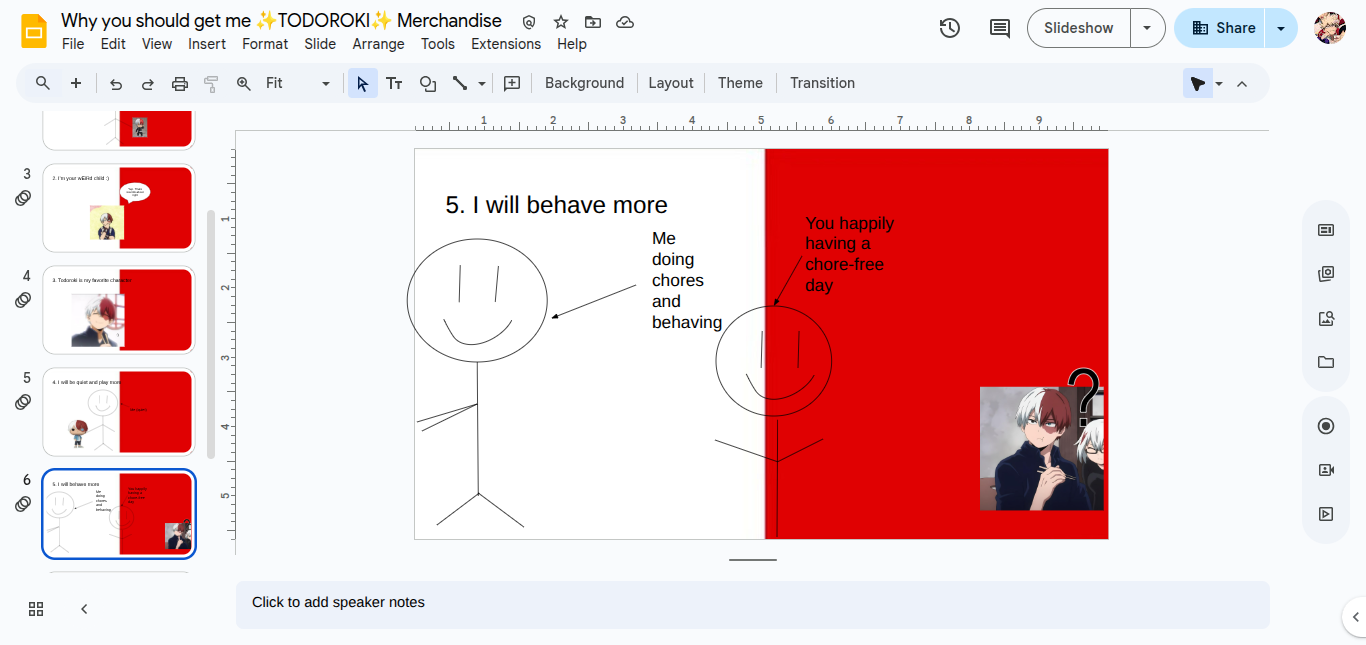Open the Edit menu
1366x645 pixels.
pos(113,44)
